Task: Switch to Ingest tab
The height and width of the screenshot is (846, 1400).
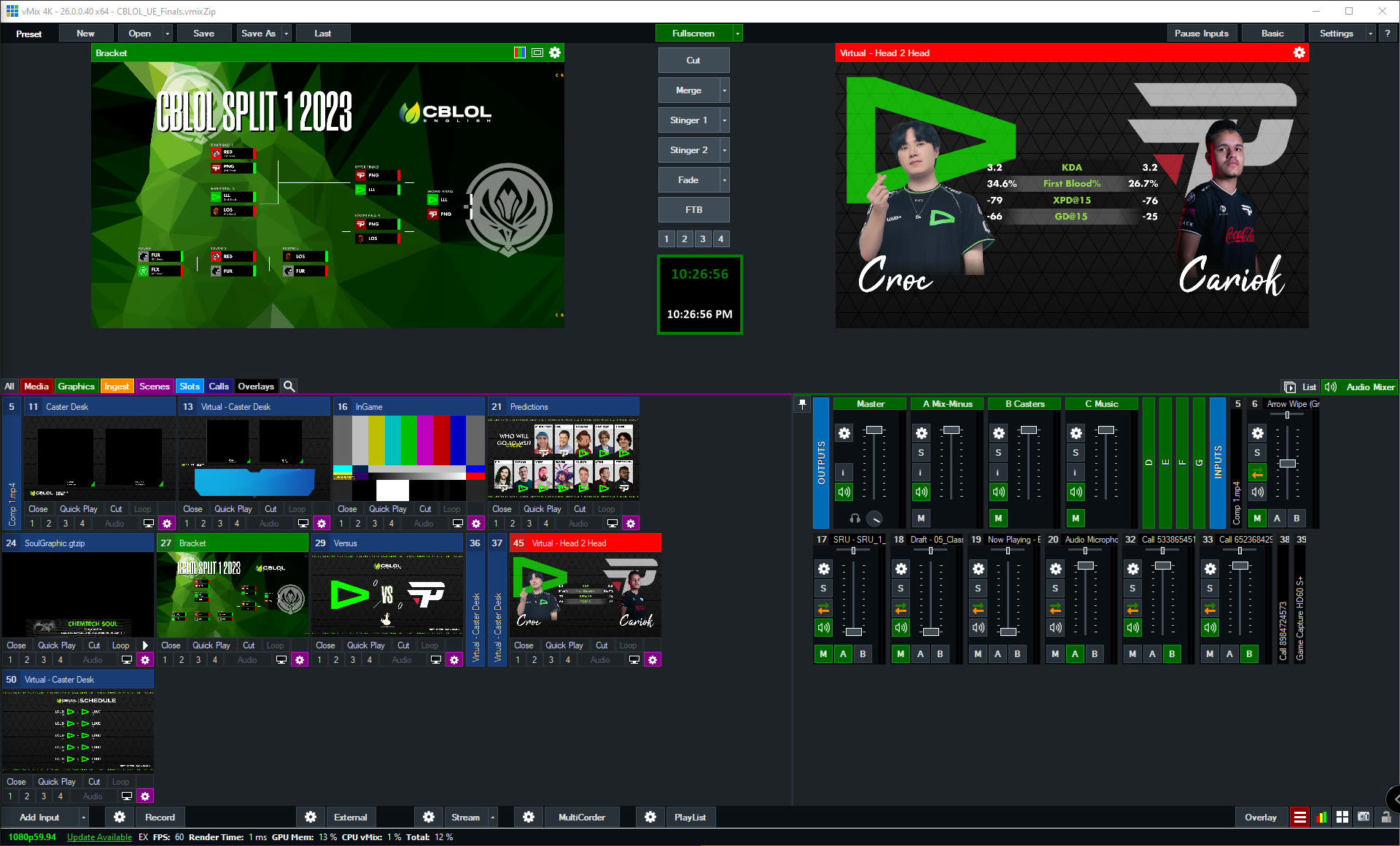Action: click(117, 387)
